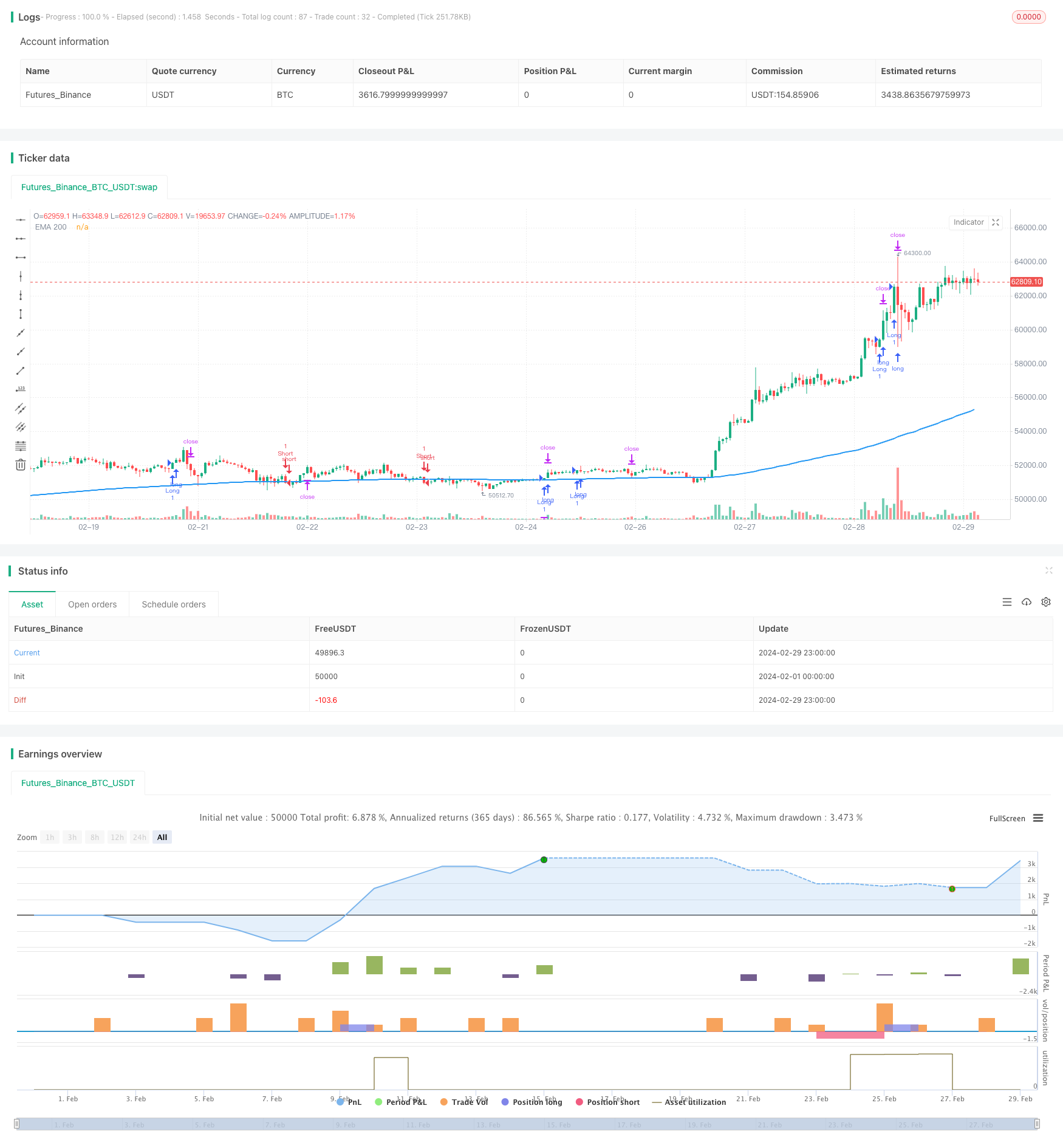Open the Status info settings gear

click(1046, 602)
